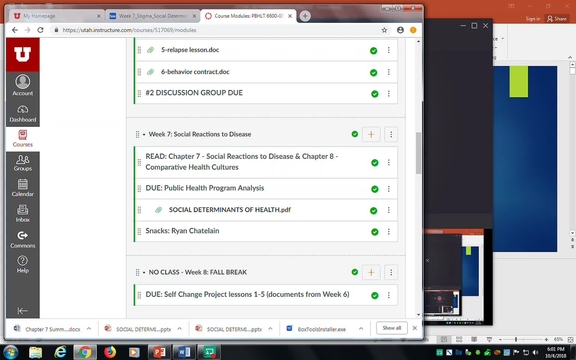
Task: Collapse the Canvas navigation sidebar arrow
Action: [x=22, y=311]
